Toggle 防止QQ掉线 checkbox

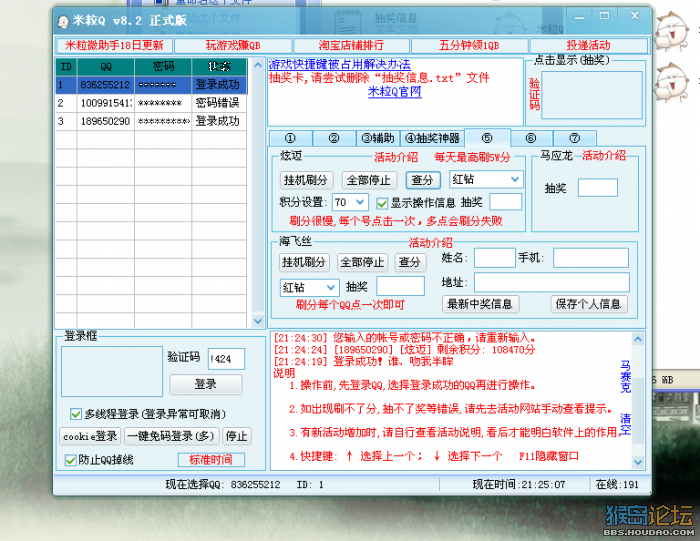click(70, 460)
